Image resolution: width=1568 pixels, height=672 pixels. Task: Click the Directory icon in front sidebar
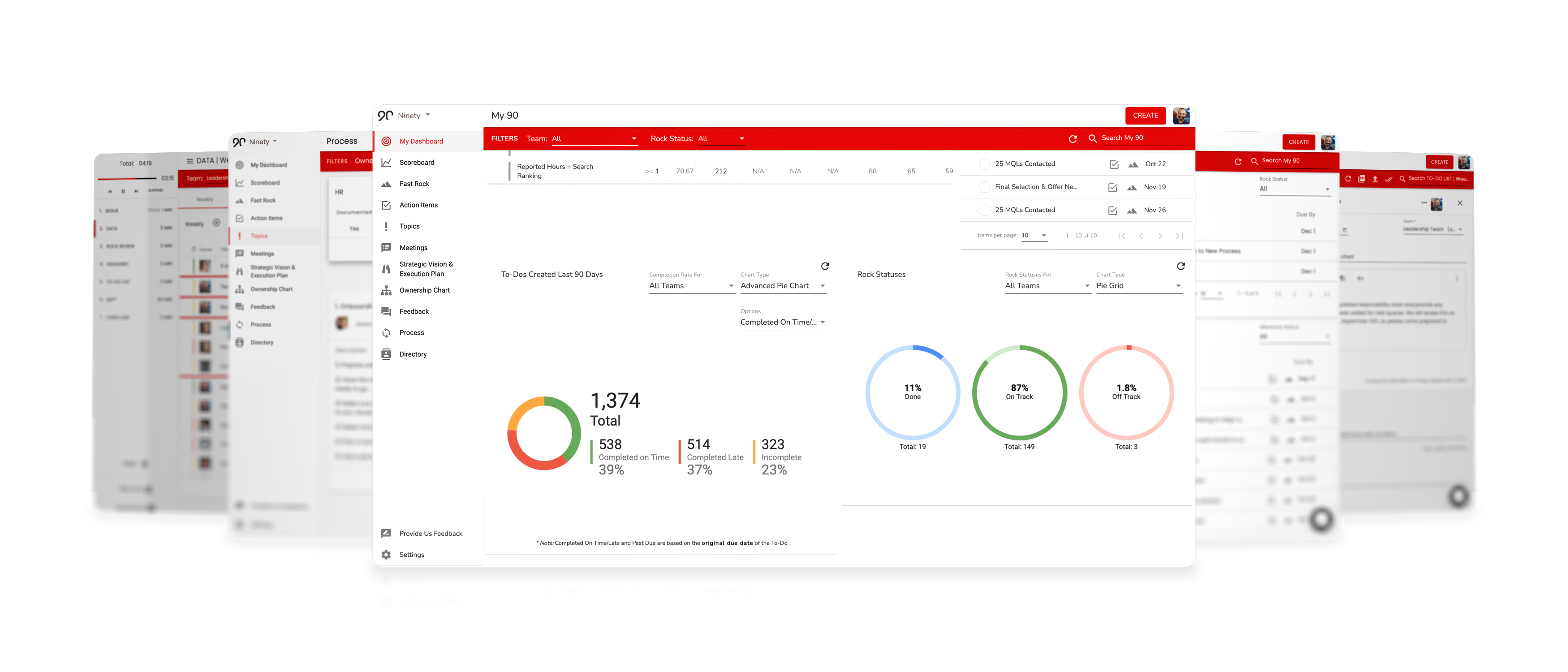click(386, 354)
